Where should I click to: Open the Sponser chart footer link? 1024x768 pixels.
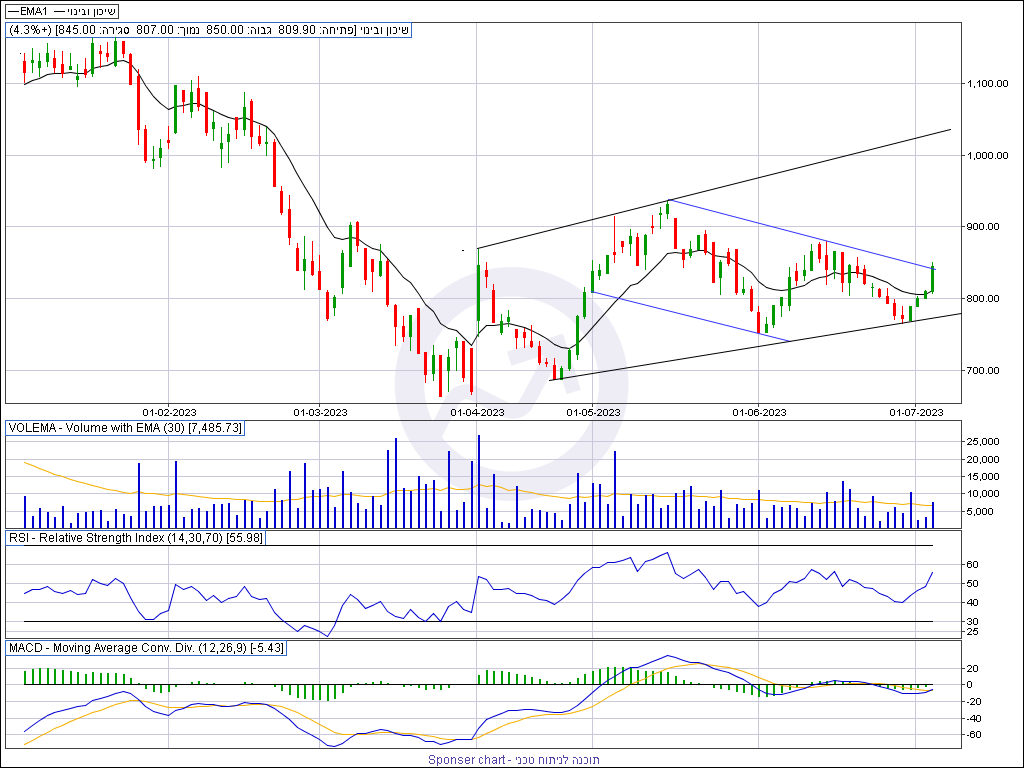click(513, 760)
